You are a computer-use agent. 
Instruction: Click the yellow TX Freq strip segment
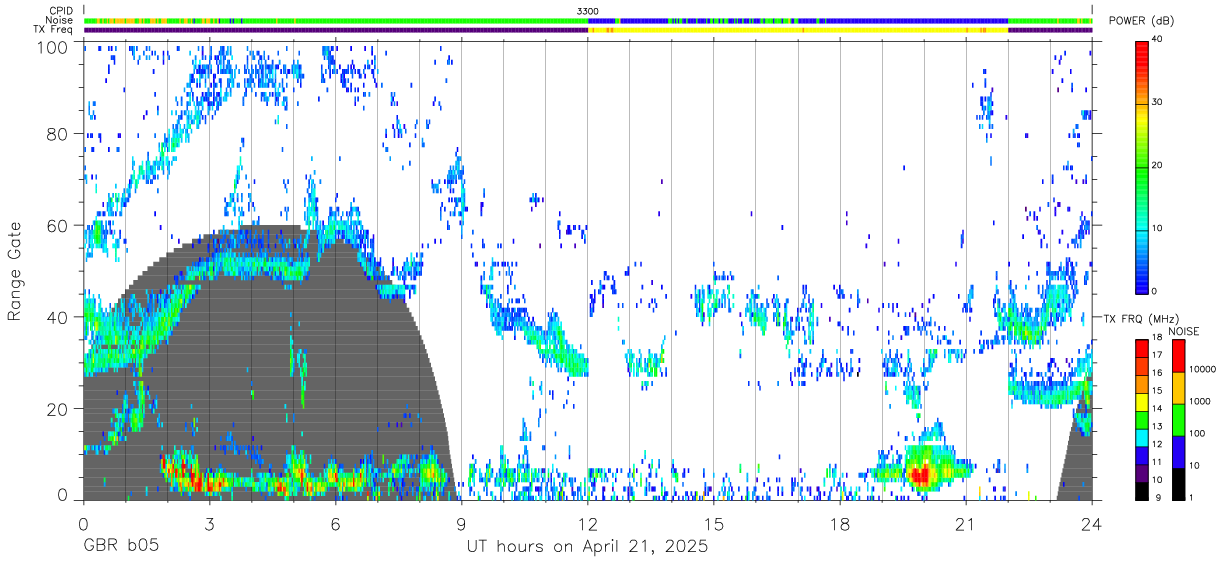tap(798, 30)
